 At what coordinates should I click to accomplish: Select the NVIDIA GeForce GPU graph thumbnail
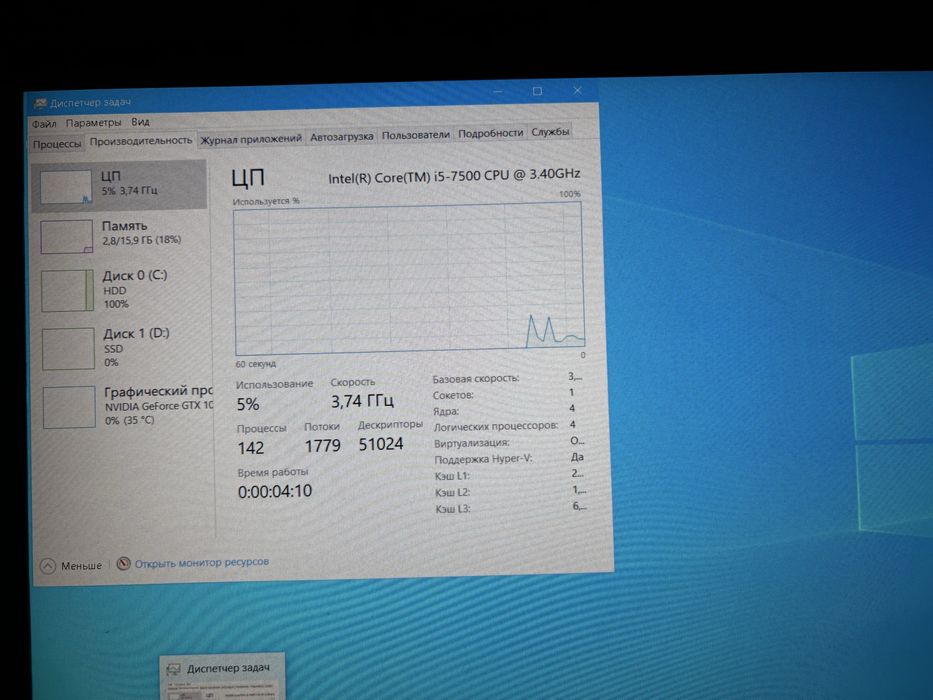coord(69,407)
